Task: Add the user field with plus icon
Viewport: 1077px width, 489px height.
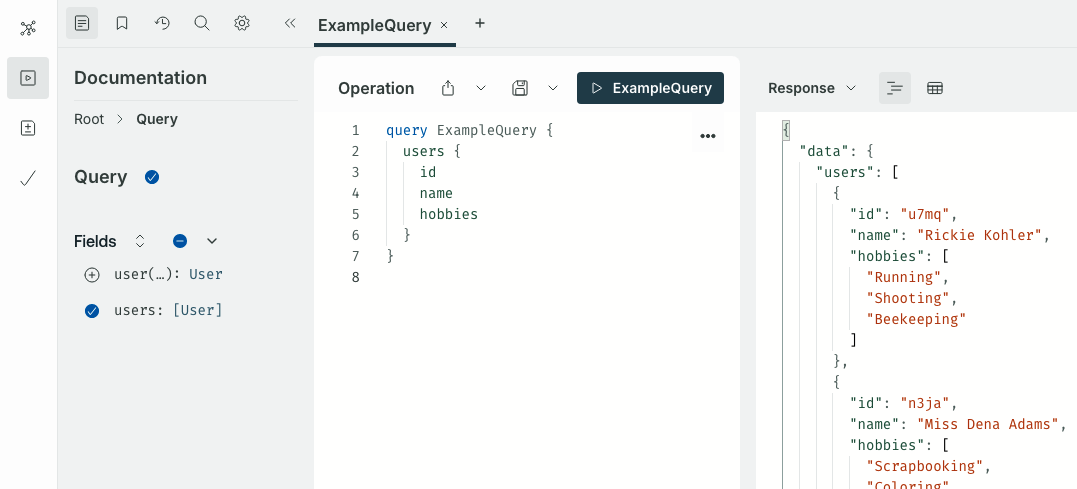Action: 91,275
